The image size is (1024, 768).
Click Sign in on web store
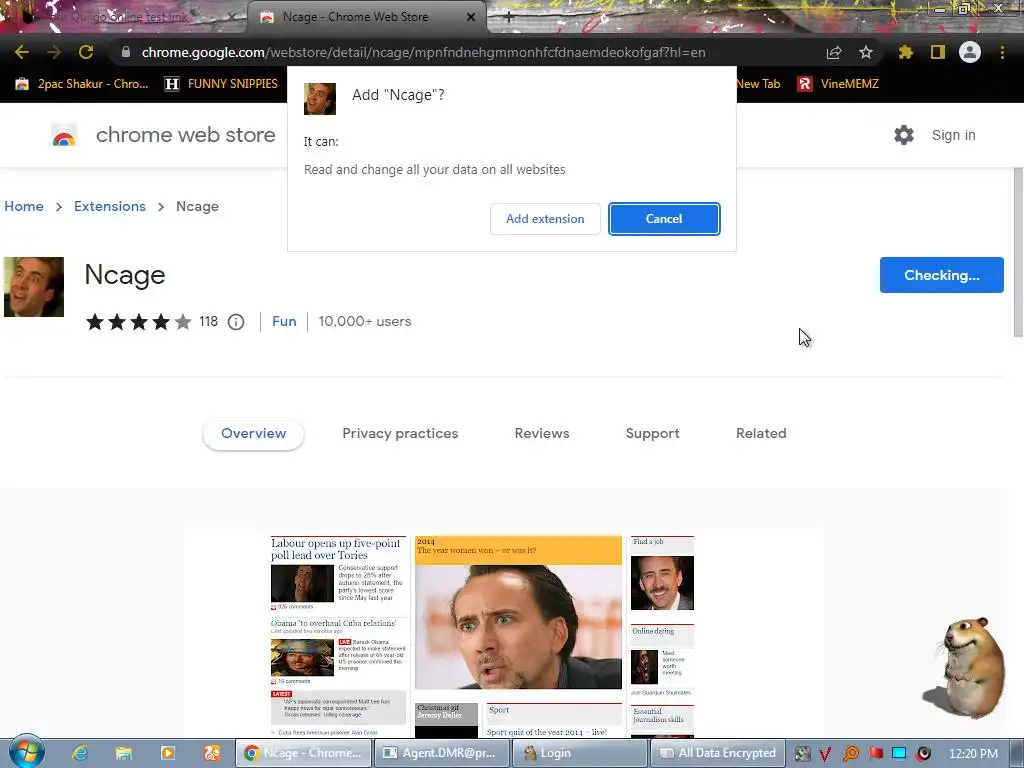click(x=953, y=135)
